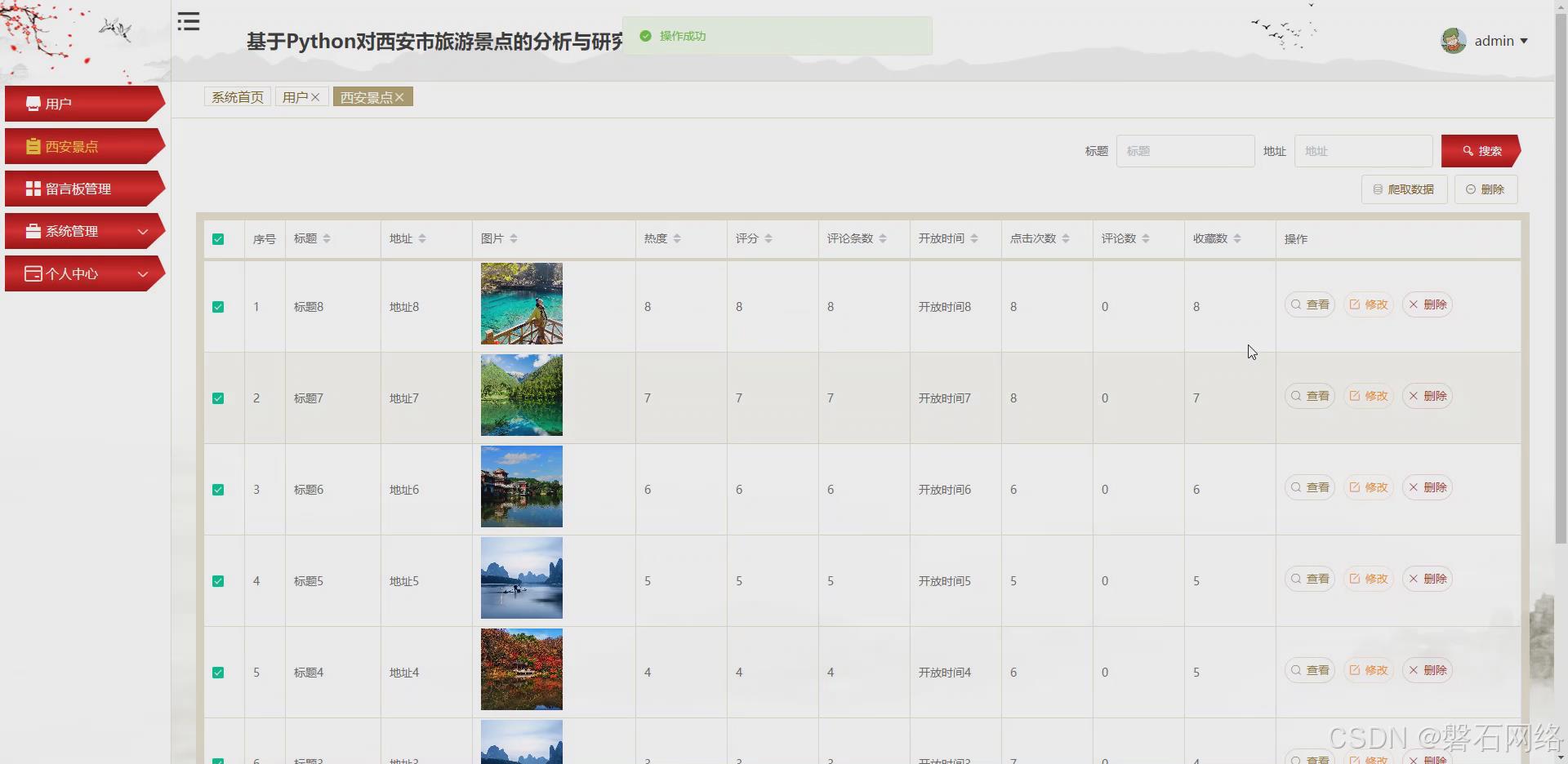Sort by the 评分 column arrows
The height and width of the screenshot is (764, 1568).
(x=768, y=238)
